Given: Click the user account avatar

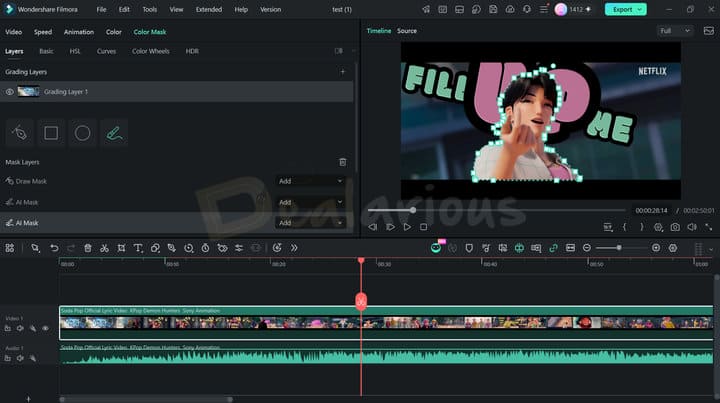Looking at the screenshot, I should [560, 9].
